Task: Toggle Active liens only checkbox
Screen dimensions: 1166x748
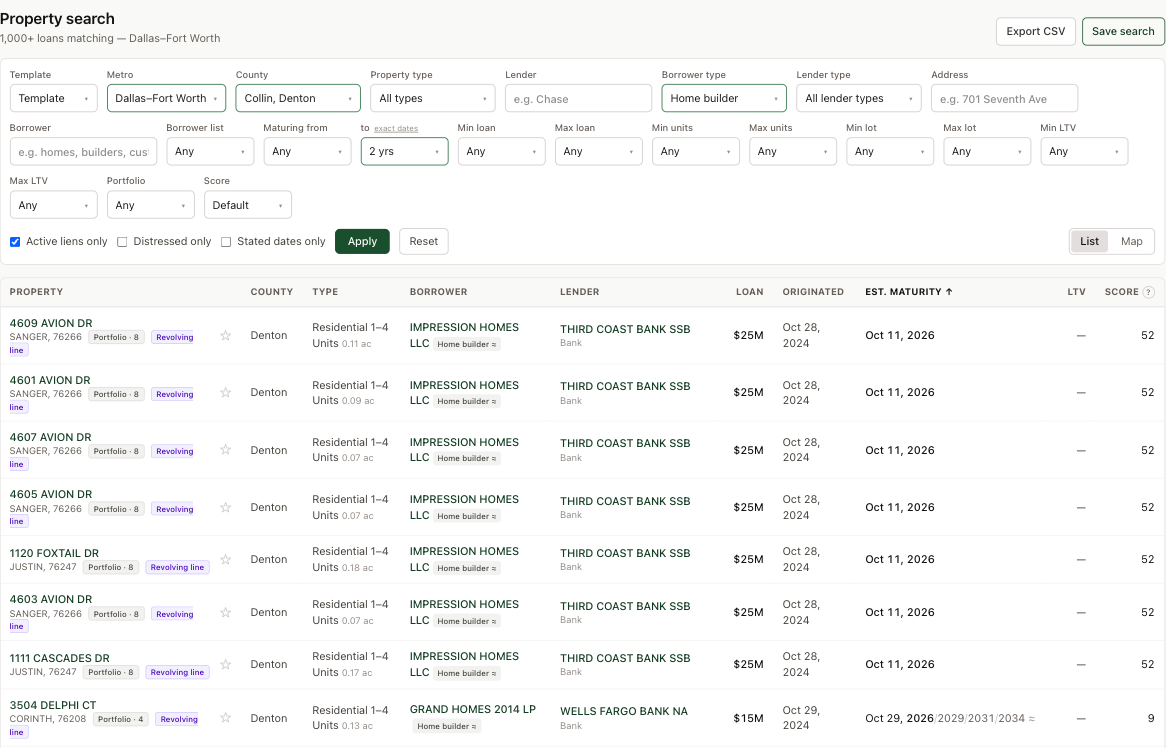Action: 15,242
